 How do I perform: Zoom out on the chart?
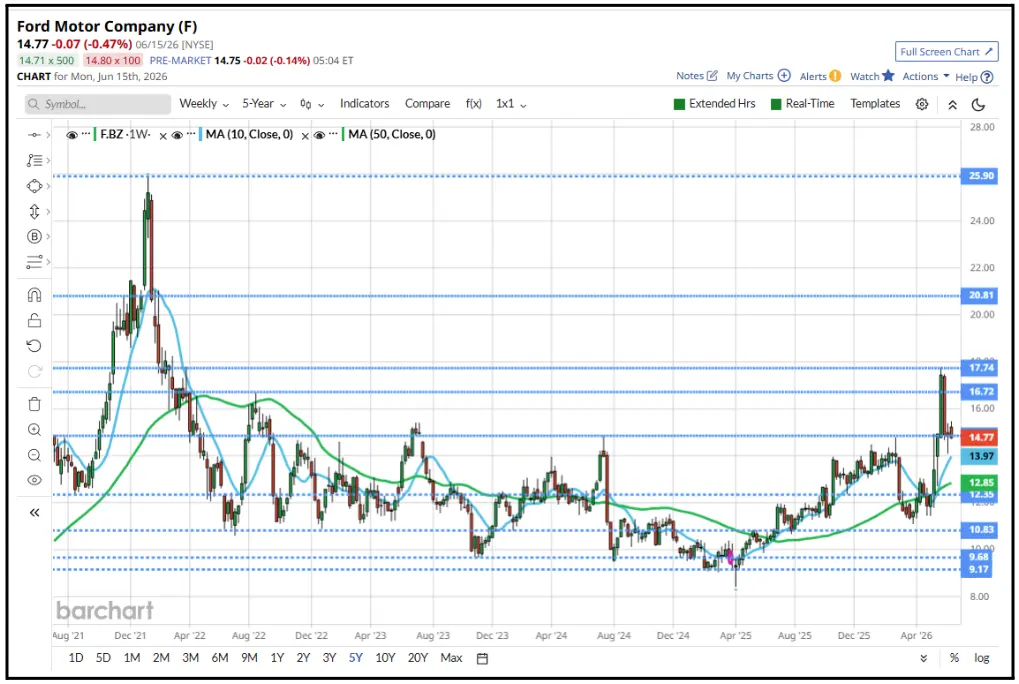pyautogui.click(x=34, y=455)
